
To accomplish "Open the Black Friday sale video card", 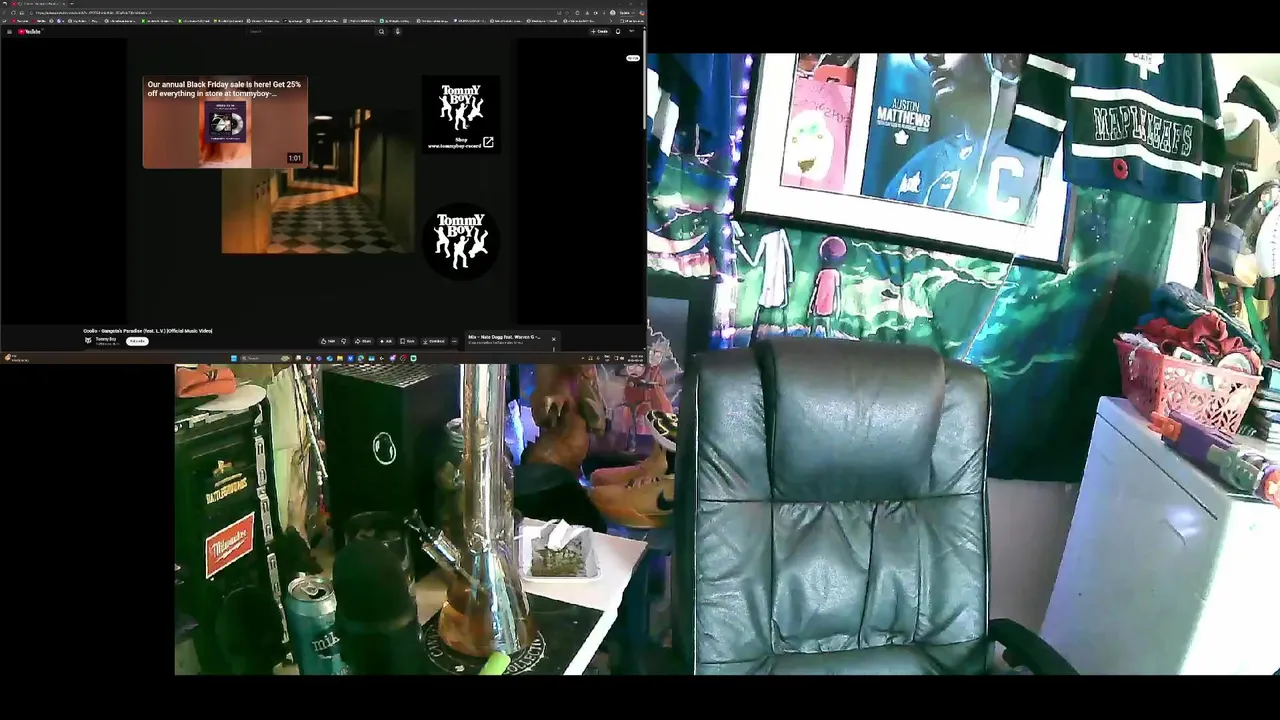I will (x=225, y=122).
